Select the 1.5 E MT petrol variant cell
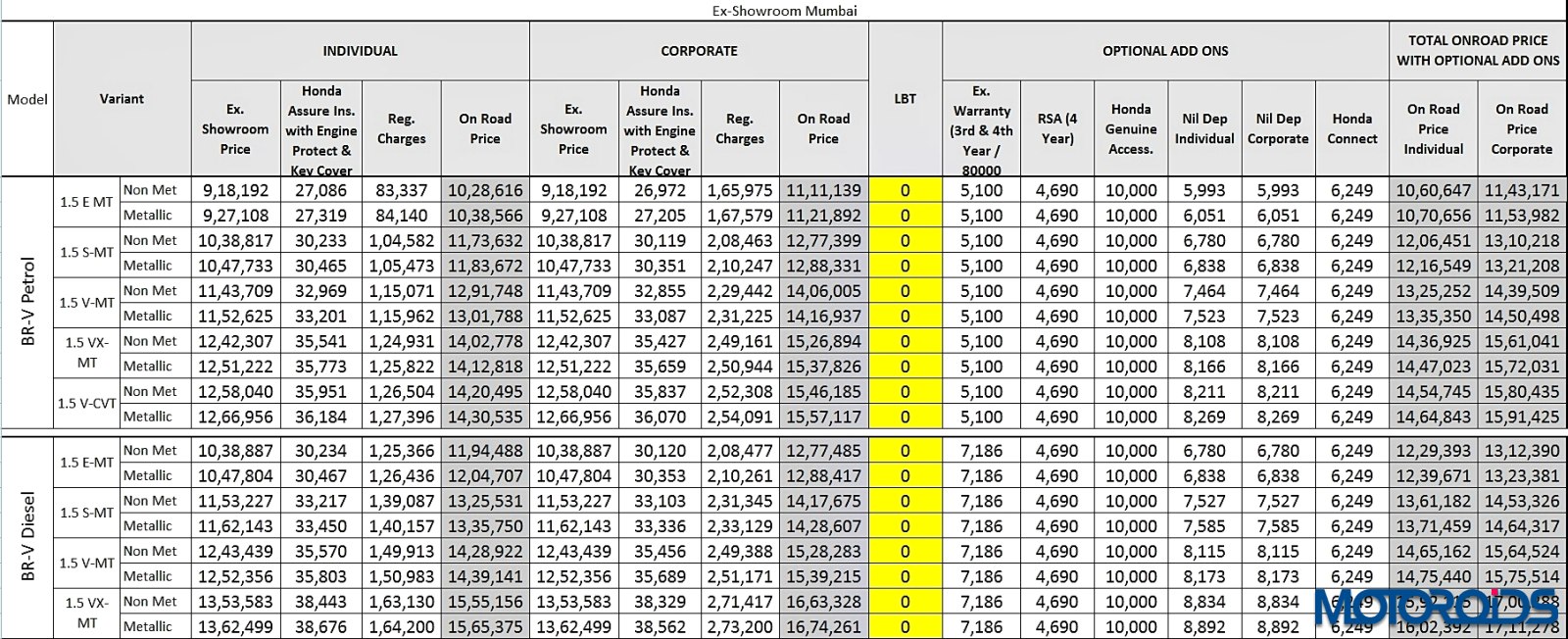This screenshot has height=639, width=1568. (86, 202)
